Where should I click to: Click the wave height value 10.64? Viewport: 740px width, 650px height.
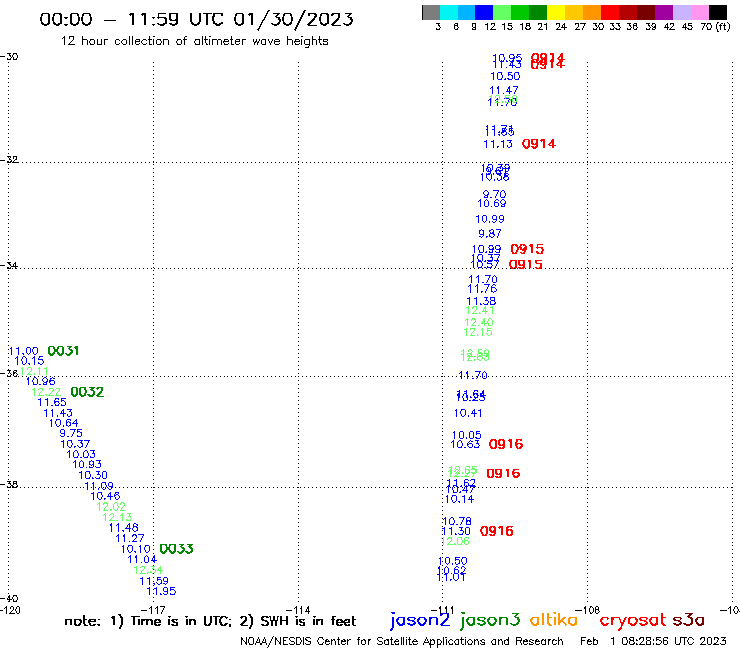click(x=64, y=423)
